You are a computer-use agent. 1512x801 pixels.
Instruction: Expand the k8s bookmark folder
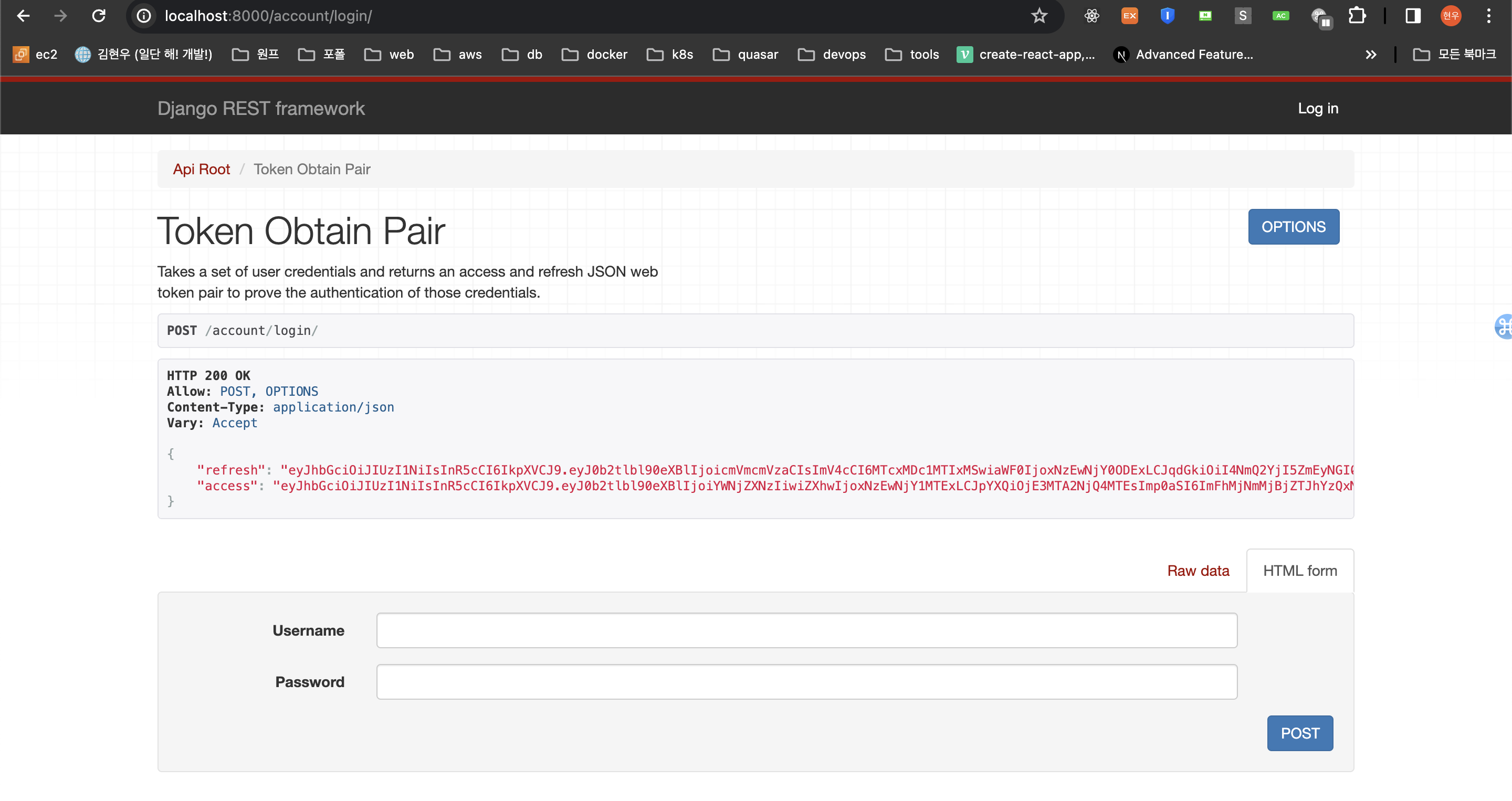click(x=670, y=55)
